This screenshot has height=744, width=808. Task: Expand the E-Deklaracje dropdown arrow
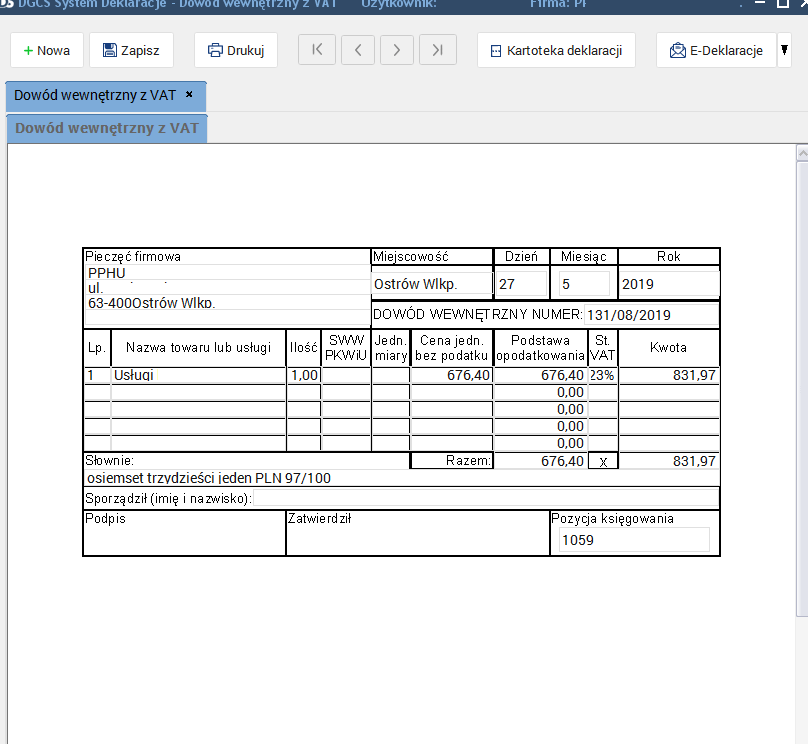point(784,50)
